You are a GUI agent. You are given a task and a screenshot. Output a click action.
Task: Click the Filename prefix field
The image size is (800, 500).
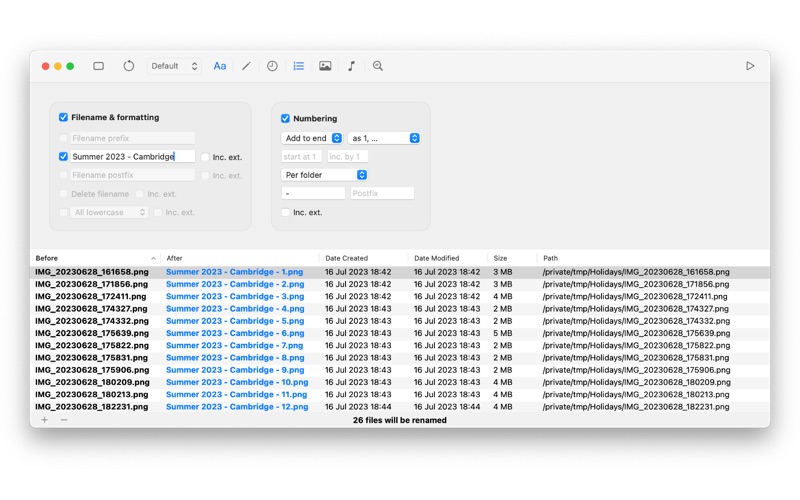133,138
